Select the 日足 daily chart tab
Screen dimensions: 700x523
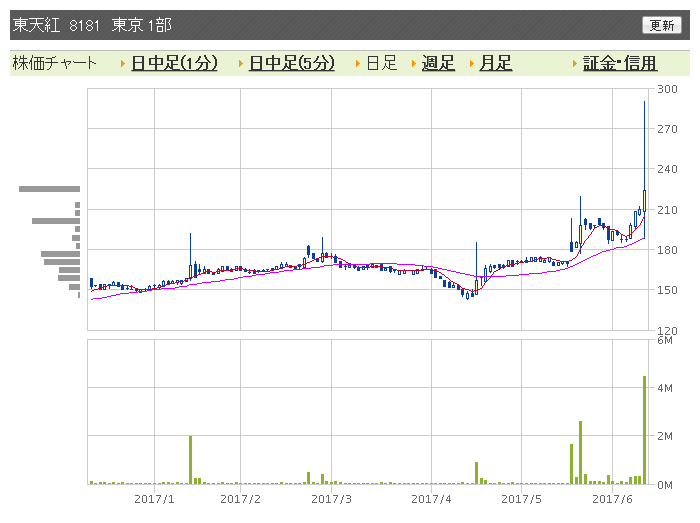382,63
